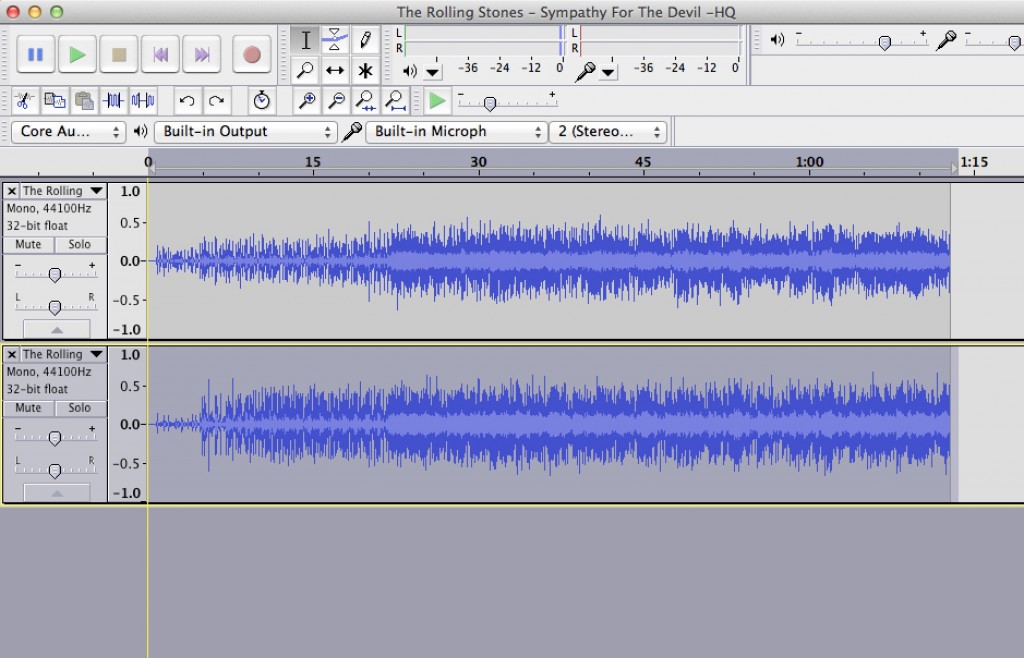The image size is (1024, 658).
Task: Click the 1:00 mark on the timeline ruler
Action: [x=809, y=163]
